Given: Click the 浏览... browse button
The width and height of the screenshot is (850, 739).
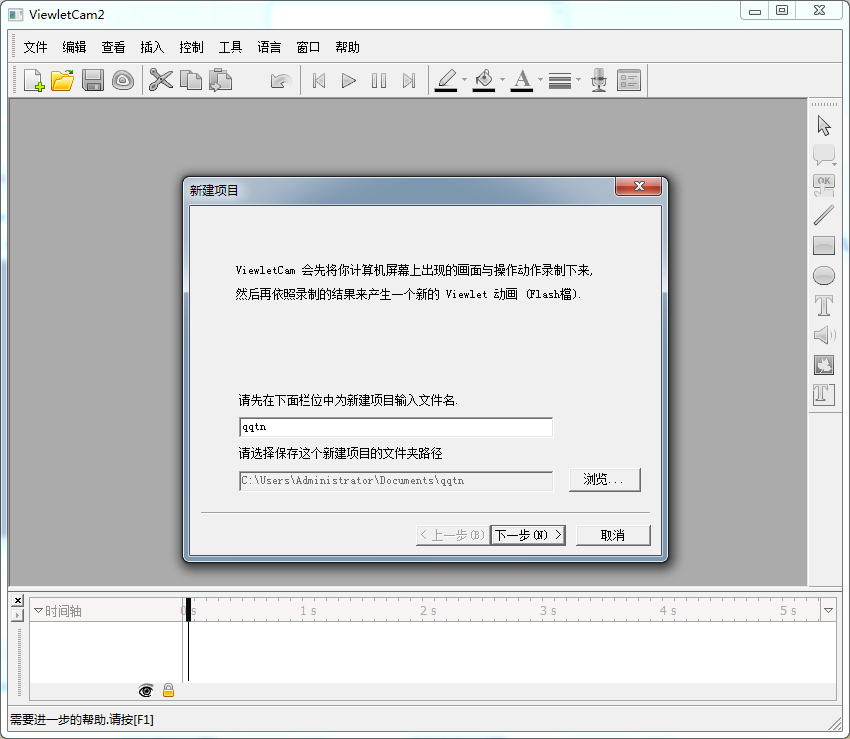Looking at the screenshot, I should click(x=604, y=480).
